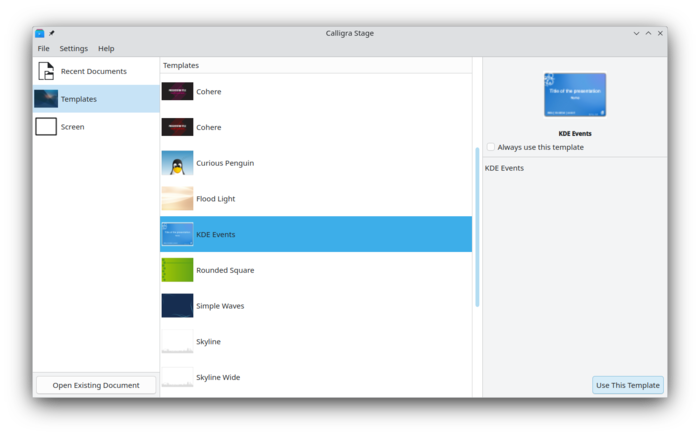Image resolution: width=700 pixels, height=436 pixels.
Task: Open the Settings menu
Action: pos(74,49)
